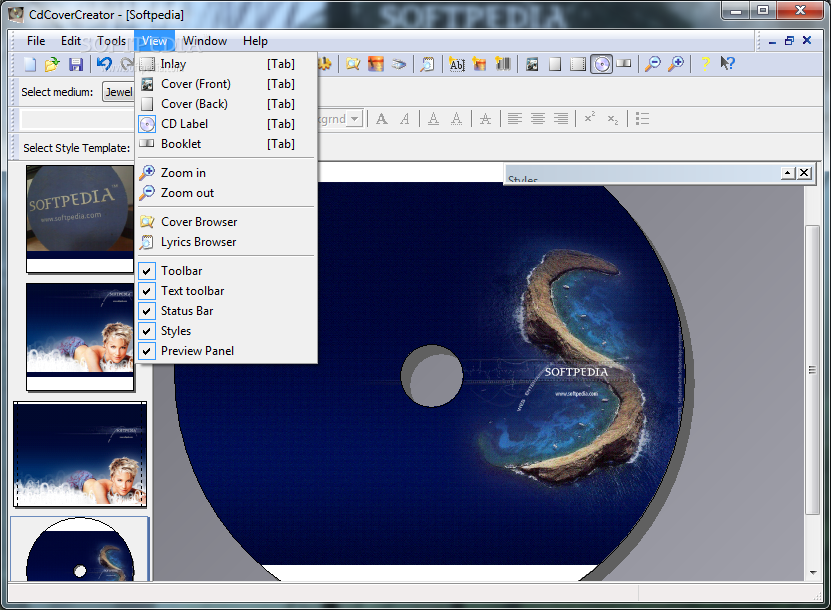Open the Window menu

205,41
